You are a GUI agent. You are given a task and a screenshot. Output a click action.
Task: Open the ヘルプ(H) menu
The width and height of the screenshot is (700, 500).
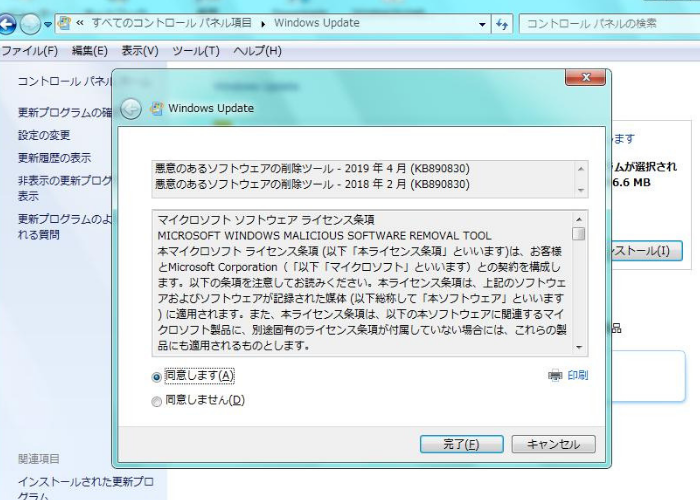point(257,51)
